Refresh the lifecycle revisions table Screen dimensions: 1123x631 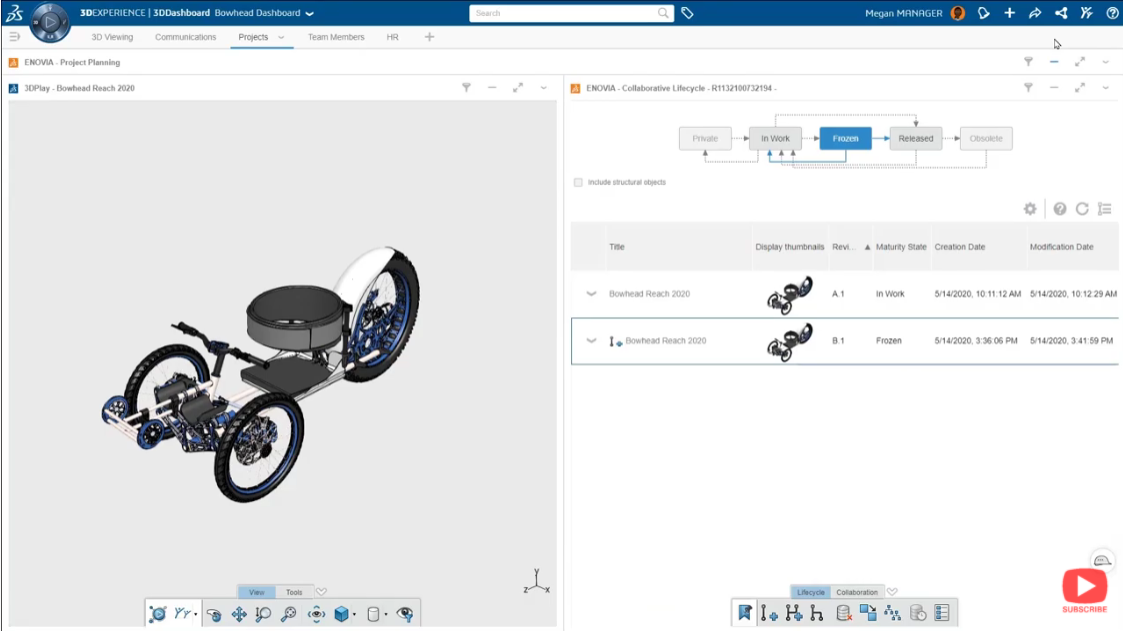click(x=1082, y=208)
